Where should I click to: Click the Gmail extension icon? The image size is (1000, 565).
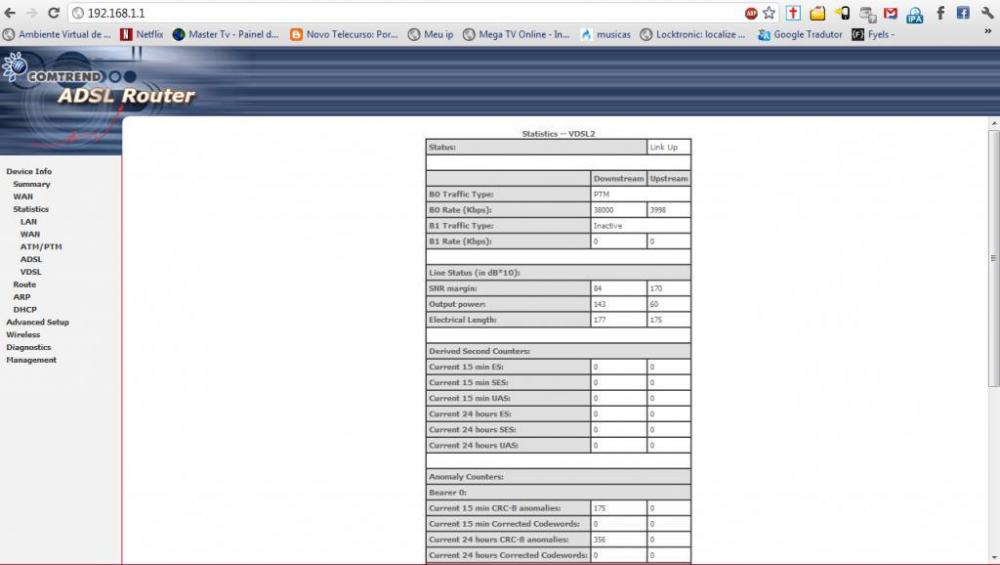click(x=891, y=13)
